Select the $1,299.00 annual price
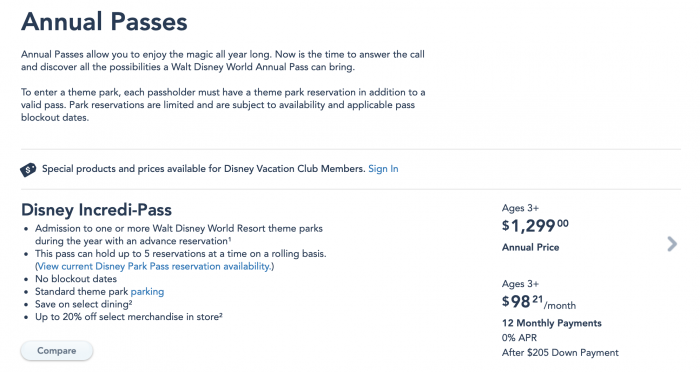700x372 pixels. [535, 226]
